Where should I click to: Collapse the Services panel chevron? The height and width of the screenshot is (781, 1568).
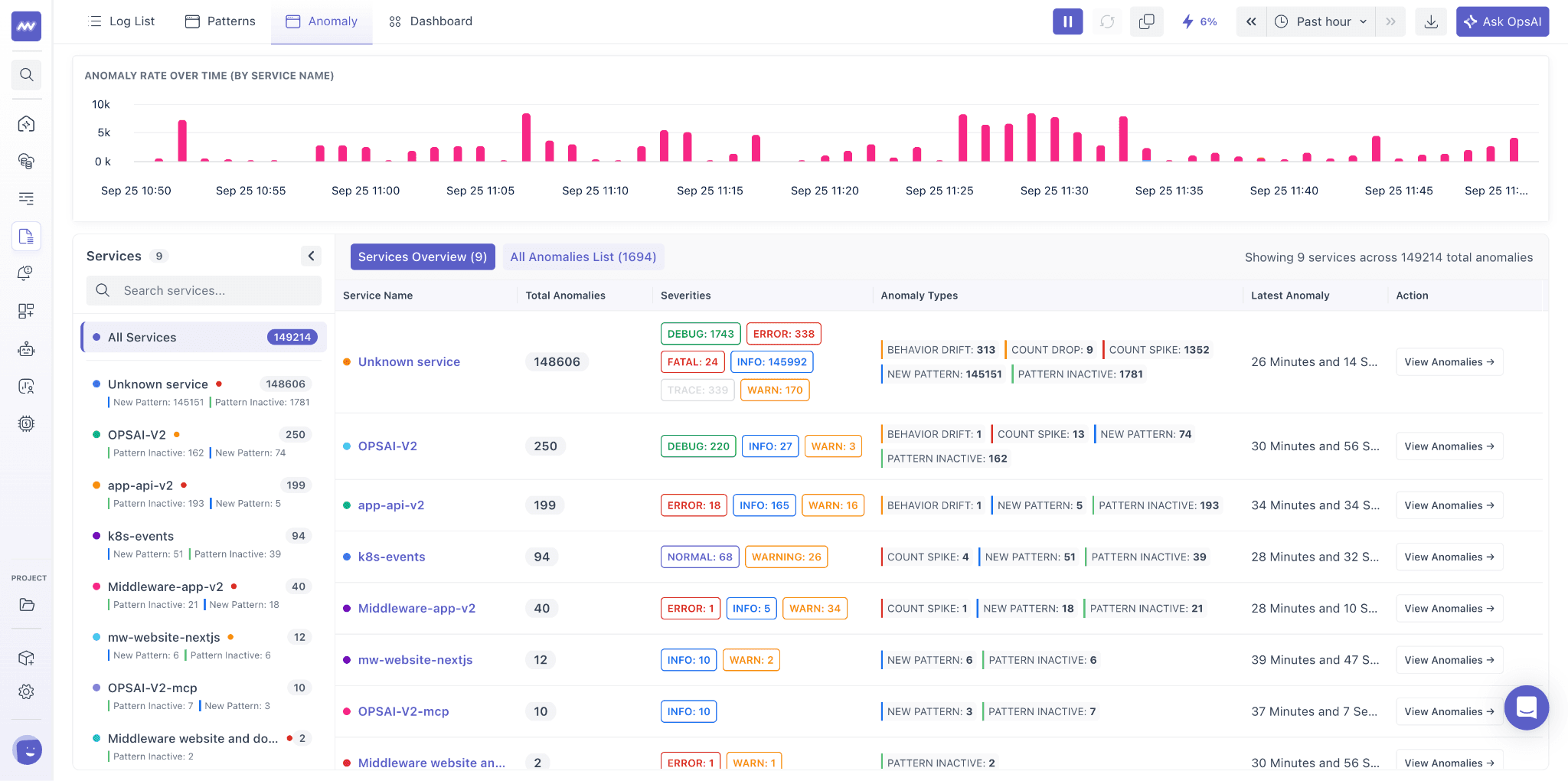[311, 256]
